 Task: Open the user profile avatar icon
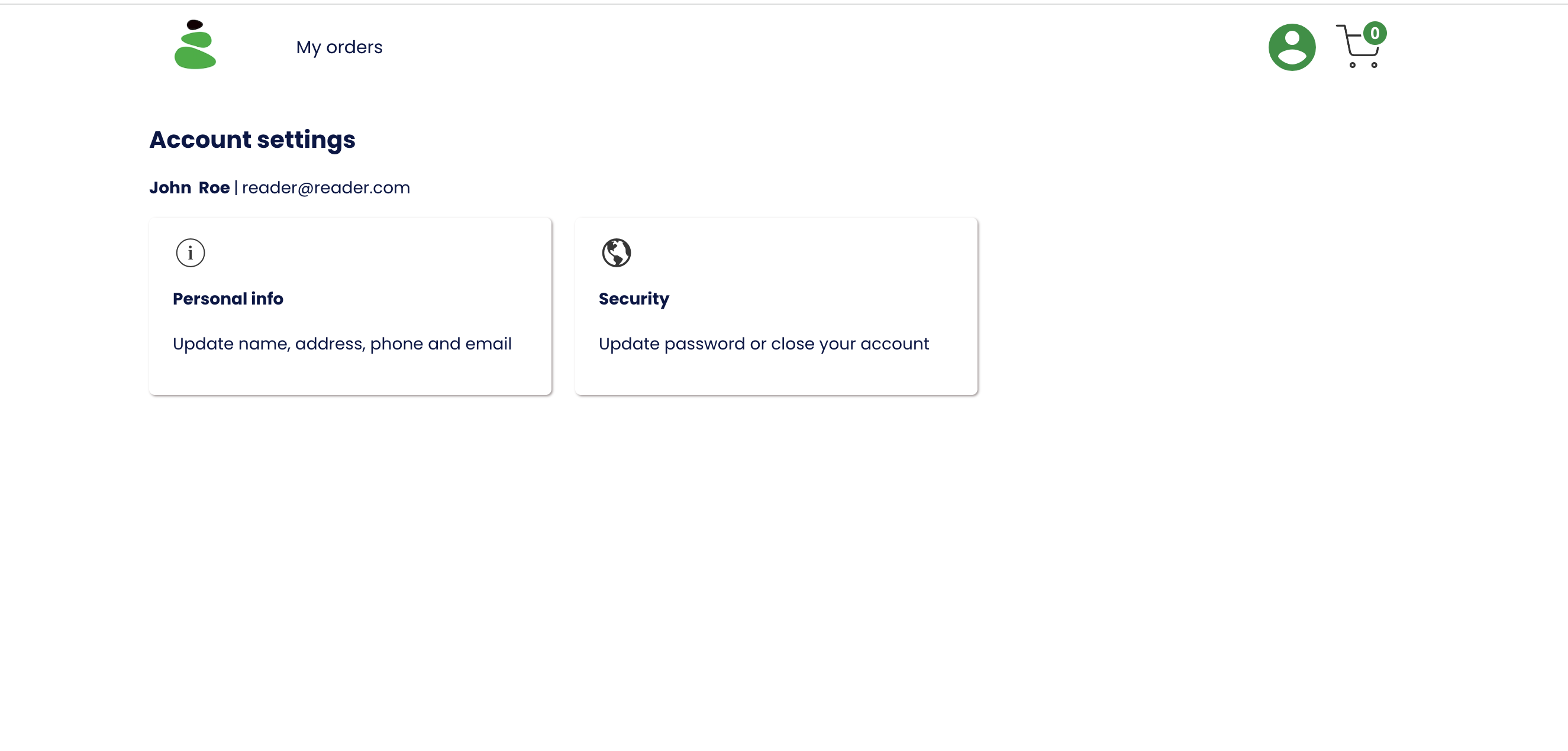pyautogui.click(x=1291, y=47)
